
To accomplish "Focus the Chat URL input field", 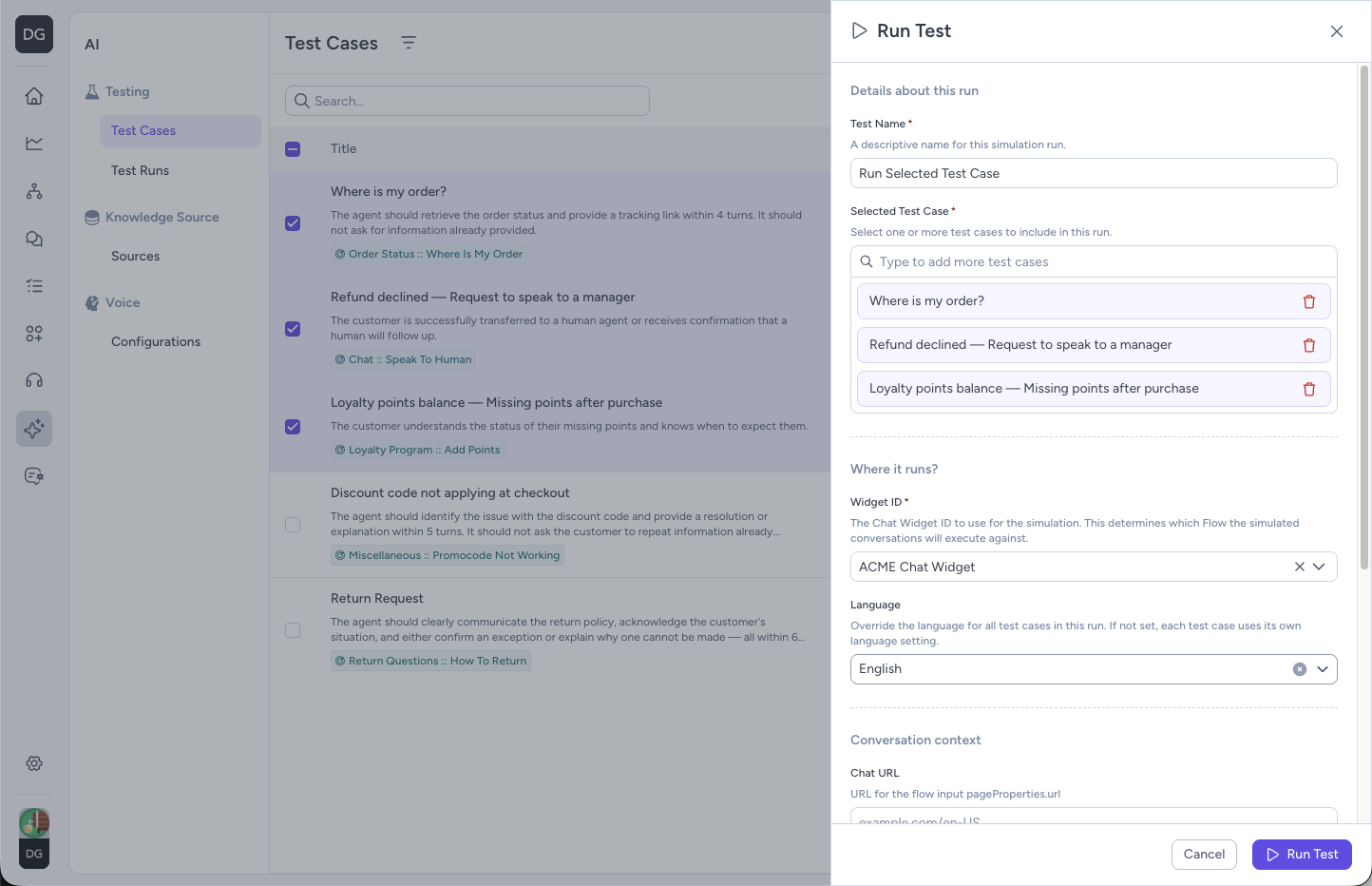I will [x=1094, y=816].
